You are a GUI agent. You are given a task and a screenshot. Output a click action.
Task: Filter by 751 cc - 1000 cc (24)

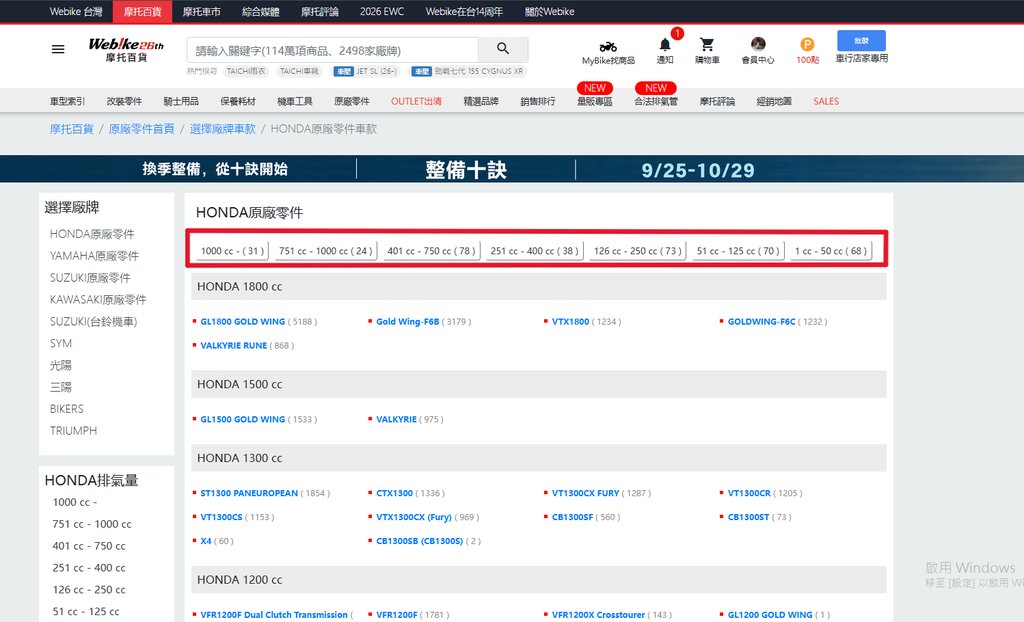click(325, 251)
